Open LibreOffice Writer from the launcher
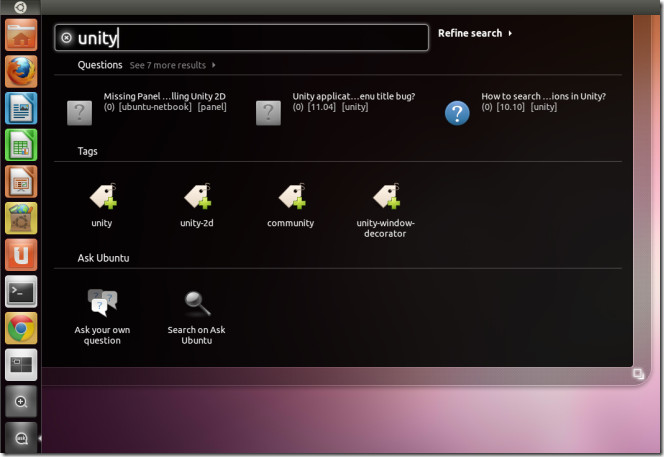Image resolution: width=664 pixels, height=457 pixels. [21, 108]
